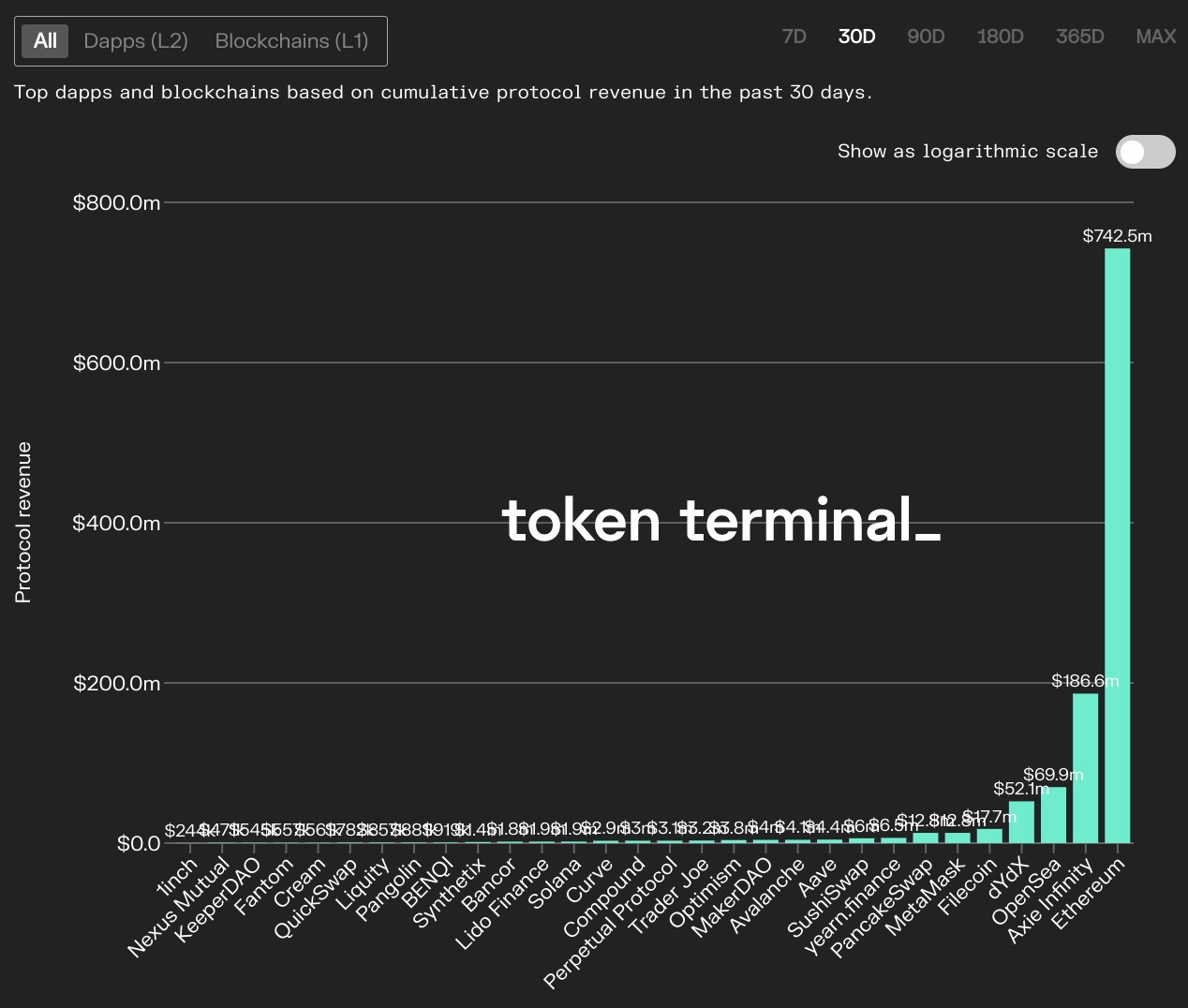Click the PancakeSwap revenue bar
The width and height of the screenshot is (1188, 1008).
(926, 838)
